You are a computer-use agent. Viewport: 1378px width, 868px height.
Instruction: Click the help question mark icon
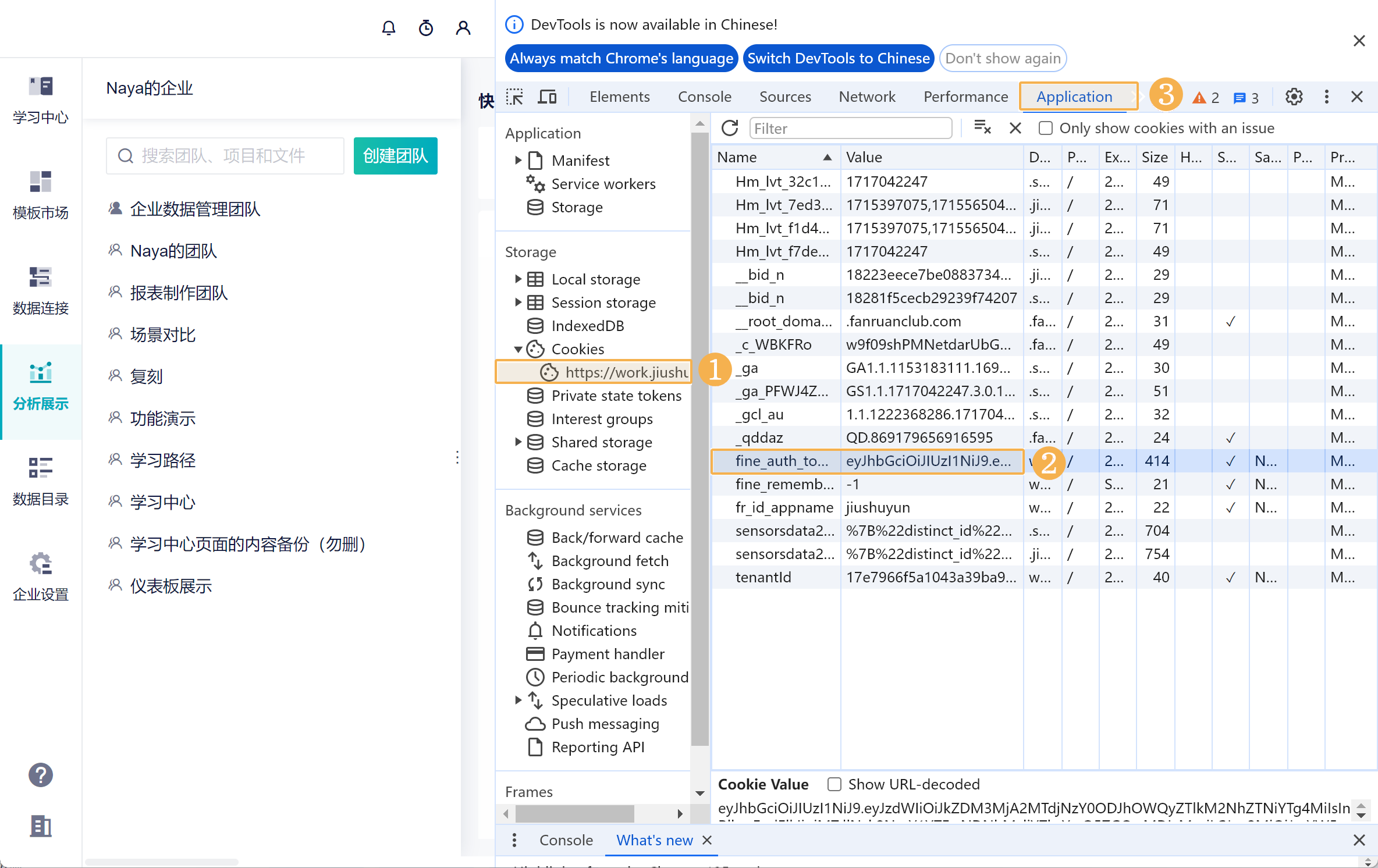tap(41, 775)
